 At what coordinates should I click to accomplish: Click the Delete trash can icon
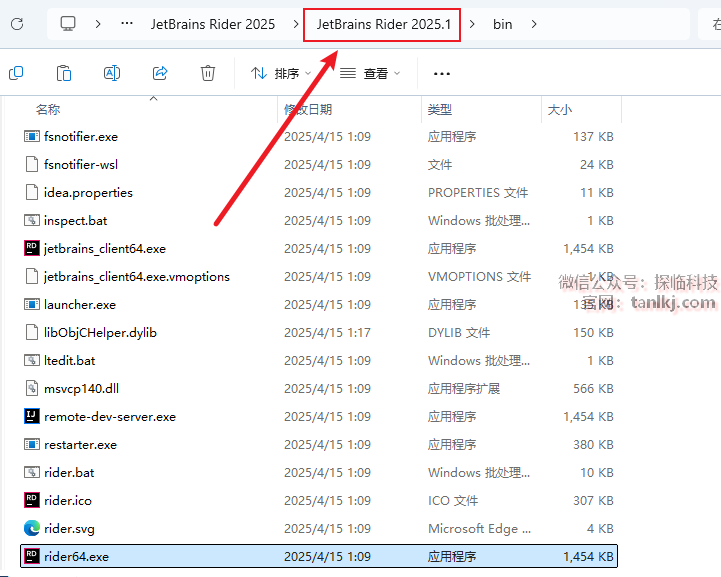[208, 73]
